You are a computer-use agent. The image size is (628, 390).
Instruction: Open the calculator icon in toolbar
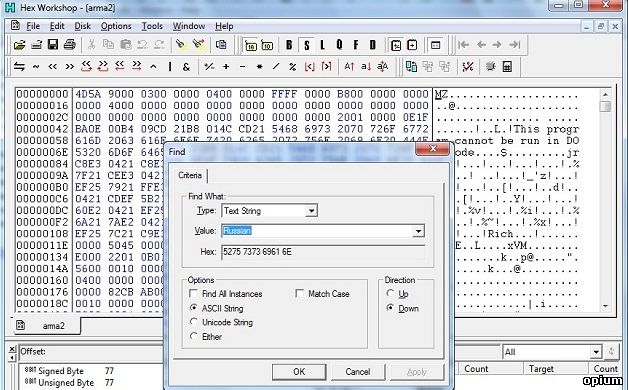(507, 66)
